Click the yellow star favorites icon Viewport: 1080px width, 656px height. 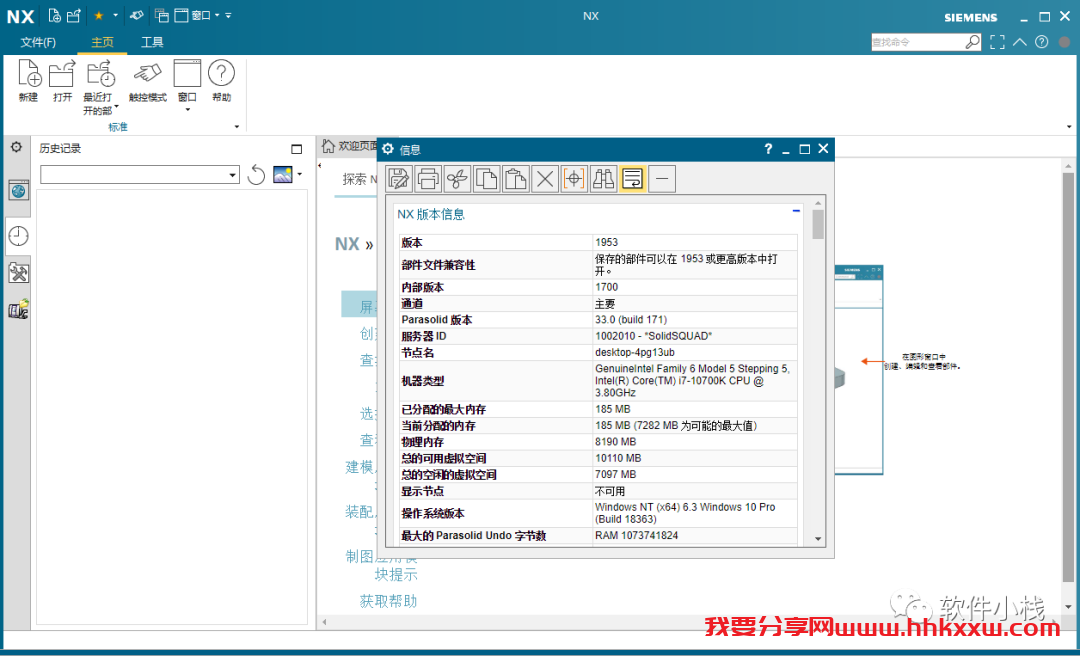(98, 15)
